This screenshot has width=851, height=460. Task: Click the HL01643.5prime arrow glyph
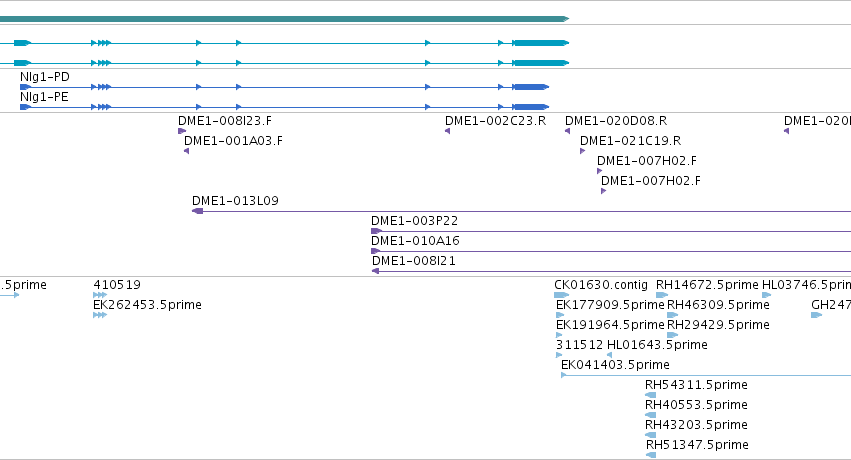(609, 355)
